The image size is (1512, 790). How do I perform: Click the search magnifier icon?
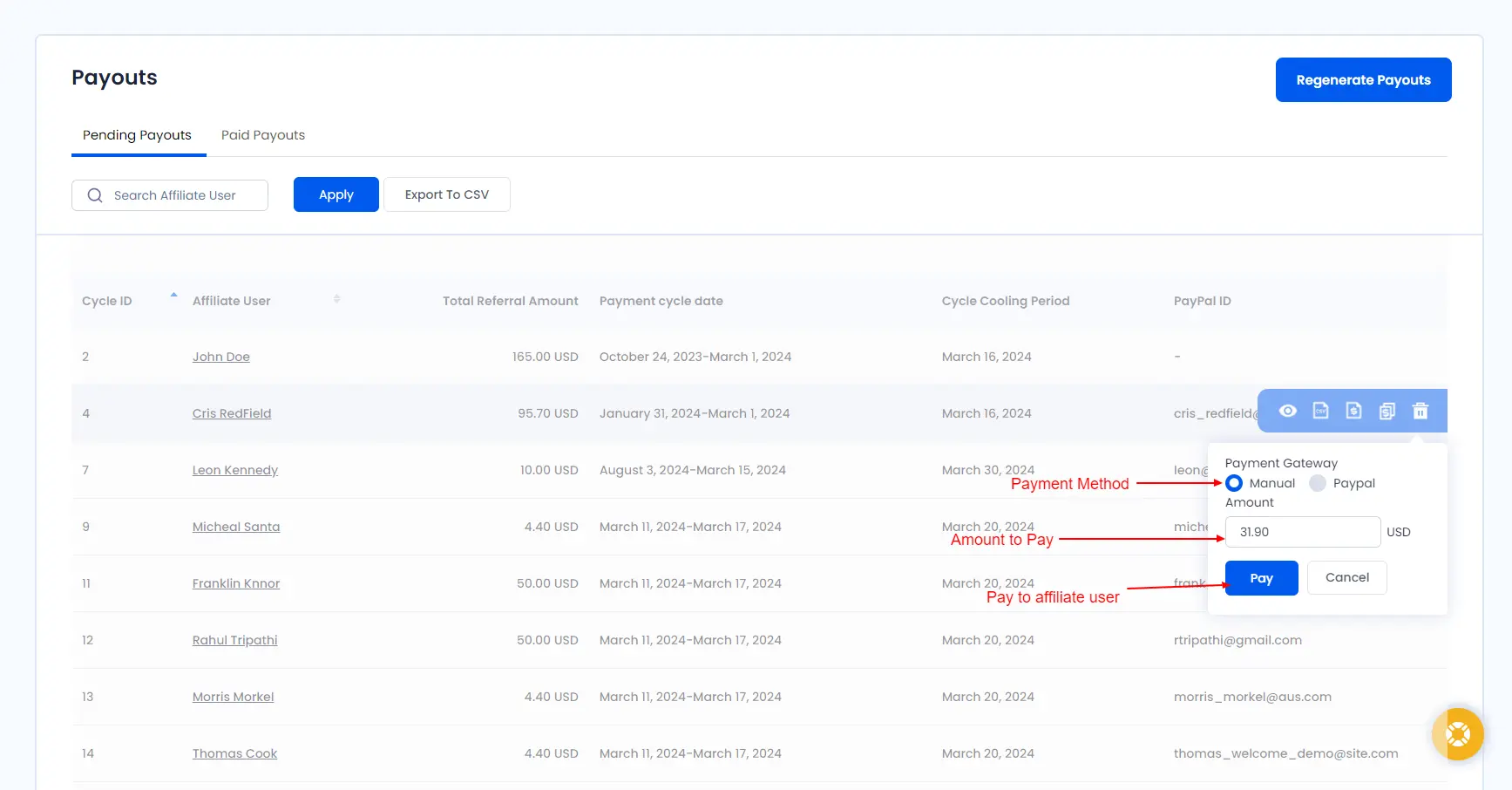click(x=95, y=195)
